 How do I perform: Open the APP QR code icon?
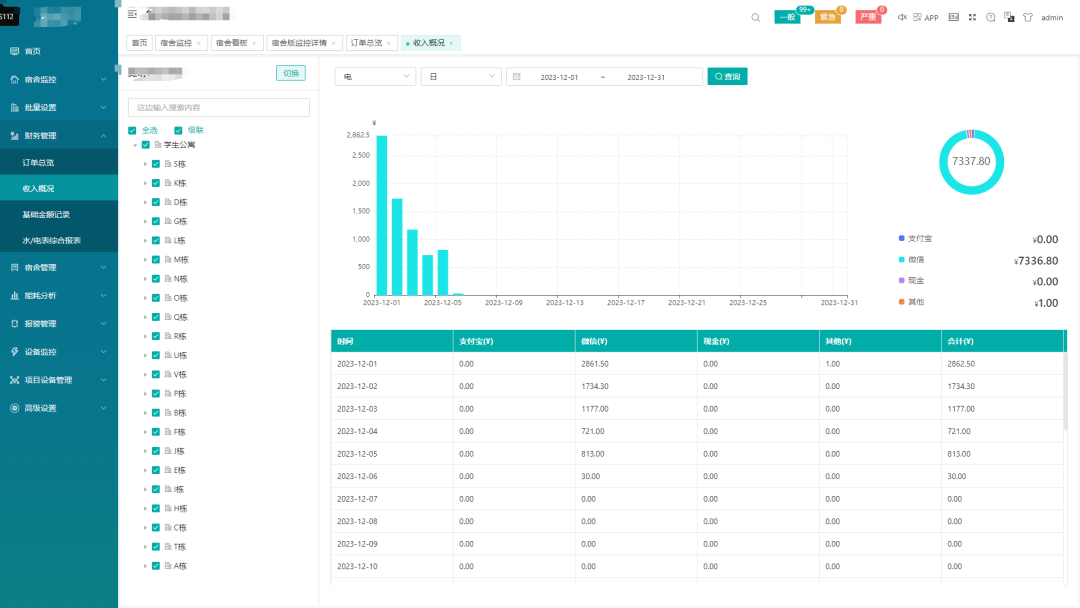click(x=917, y=17)
